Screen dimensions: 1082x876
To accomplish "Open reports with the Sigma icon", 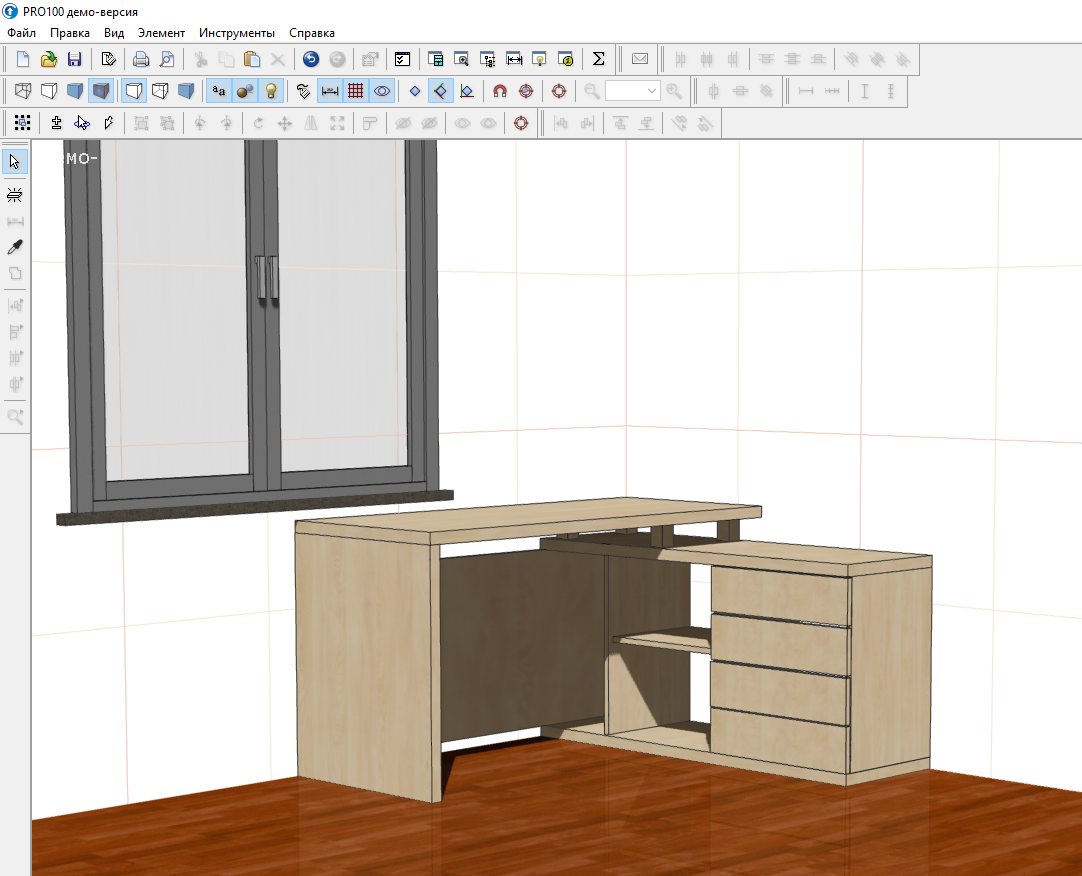I will click(599, 59).
